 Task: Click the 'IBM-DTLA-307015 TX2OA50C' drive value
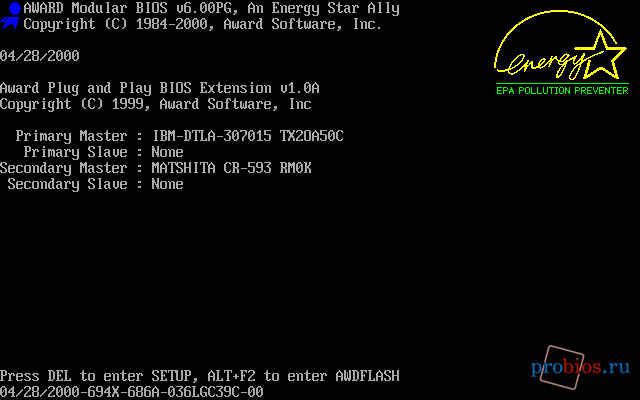tap(247, 136)
